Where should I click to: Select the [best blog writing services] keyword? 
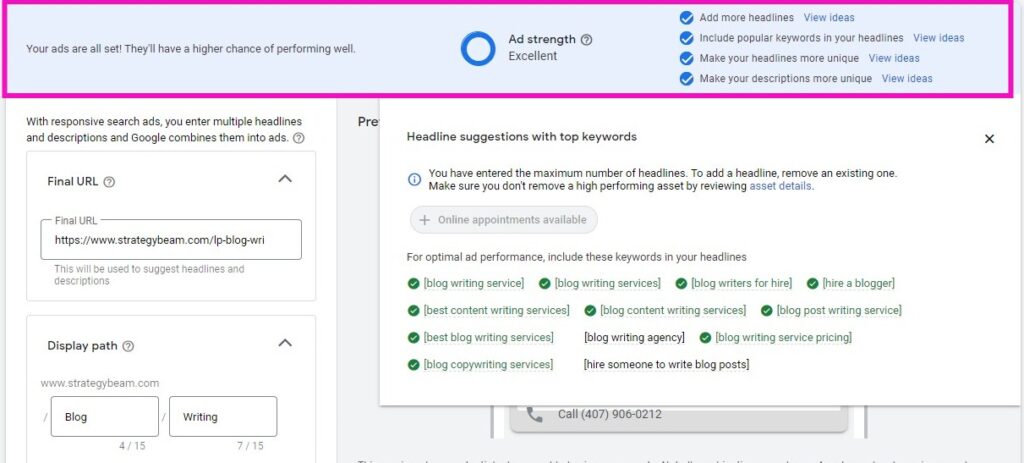pyautogui.click(x=488, y=338)
